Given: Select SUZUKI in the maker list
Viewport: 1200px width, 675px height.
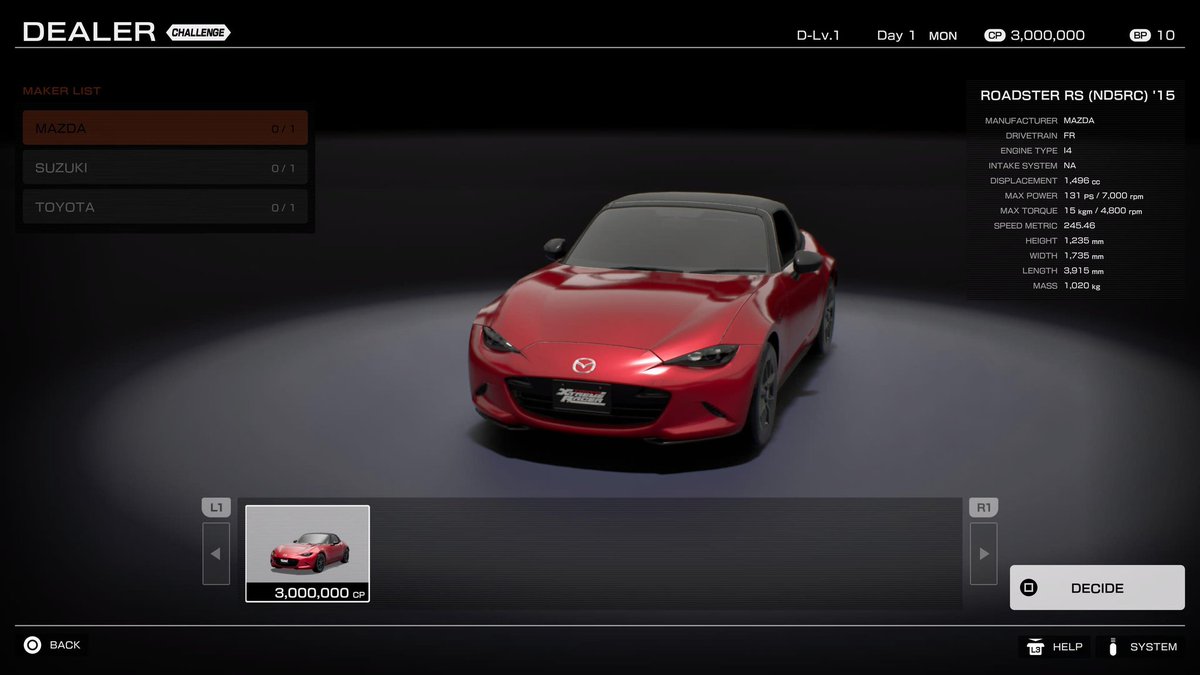Looking at the screenshot, I should tap(165, 168).
